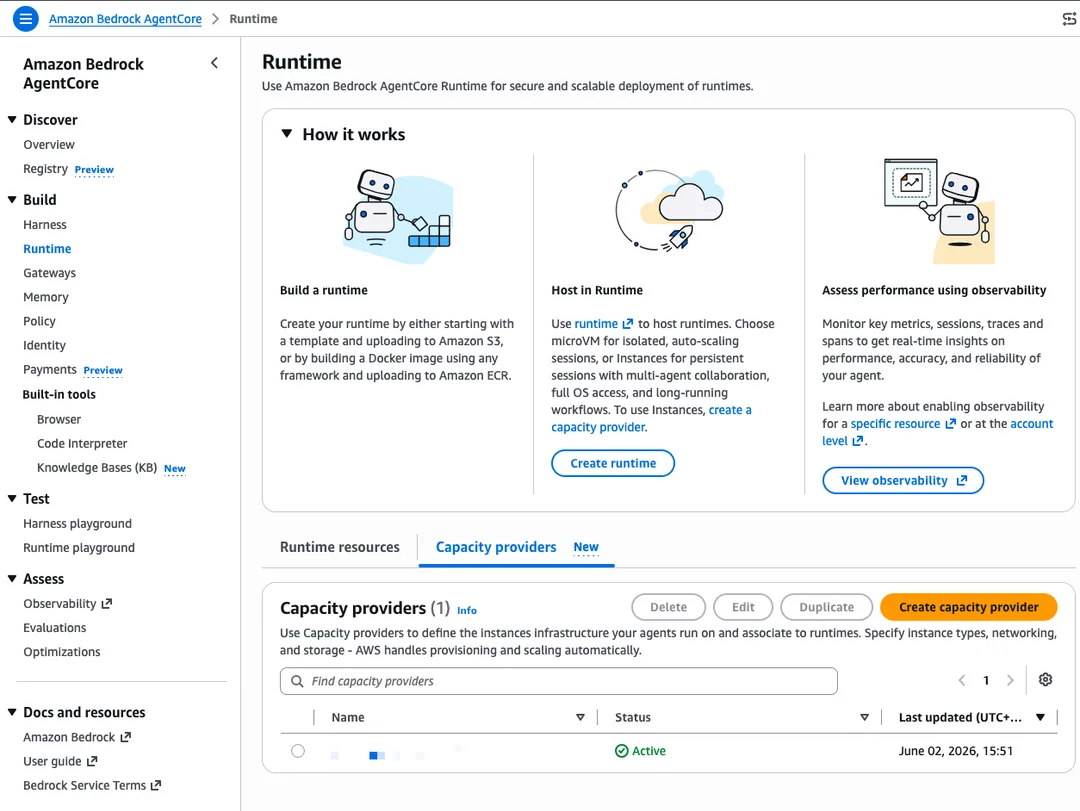Open Runtime playground
1080x811 pixels.
79,548
